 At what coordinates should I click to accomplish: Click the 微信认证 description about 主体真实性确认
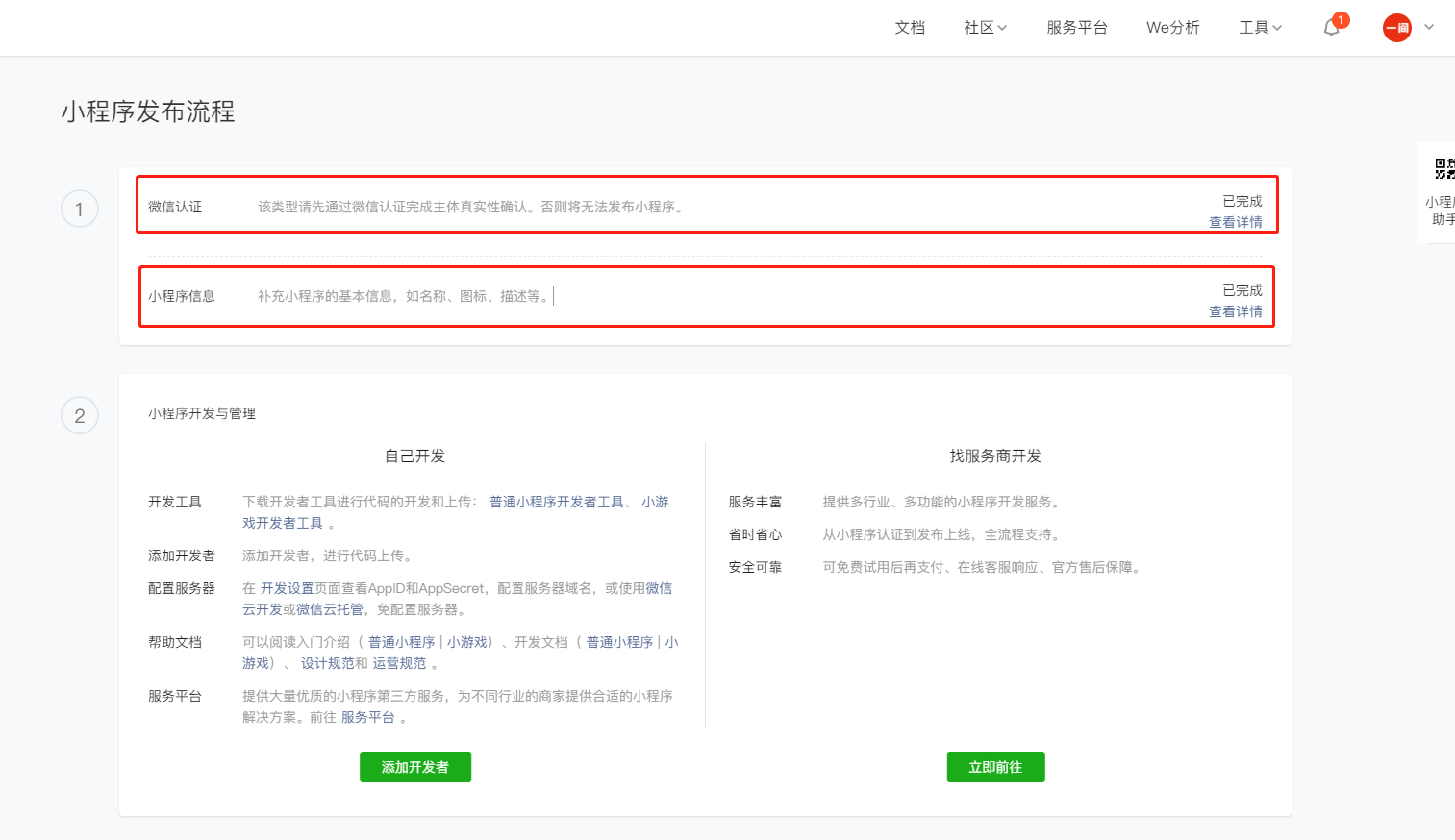point(473,207)
